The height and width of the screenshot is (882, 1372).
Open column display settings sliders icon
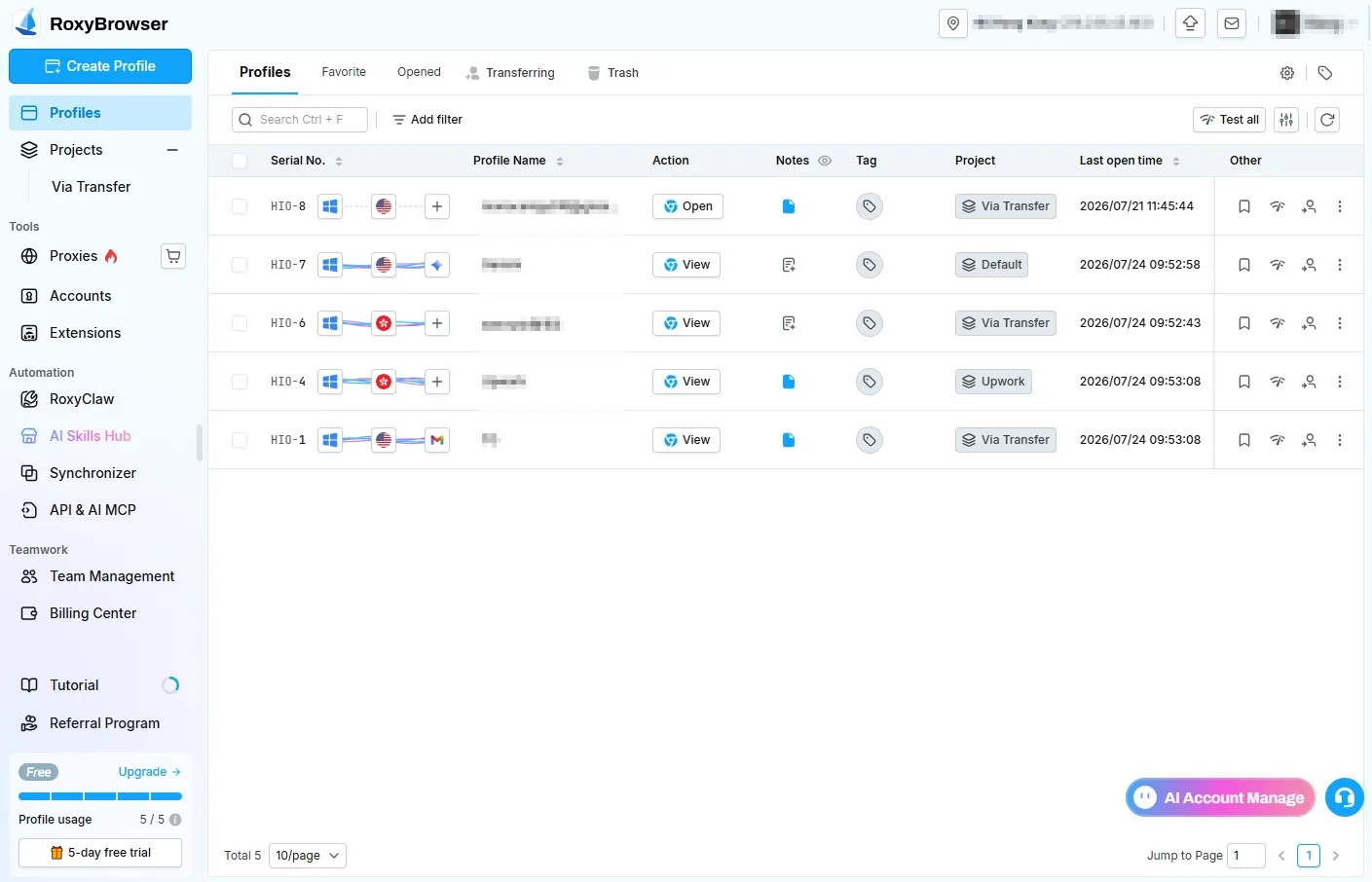(x=1287, y=120)
